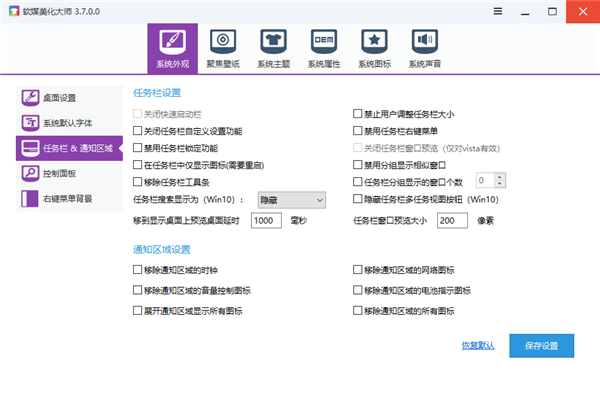Click the 系统默认字体 font icon
Screen dimensions: 600x395
point(30,123)
